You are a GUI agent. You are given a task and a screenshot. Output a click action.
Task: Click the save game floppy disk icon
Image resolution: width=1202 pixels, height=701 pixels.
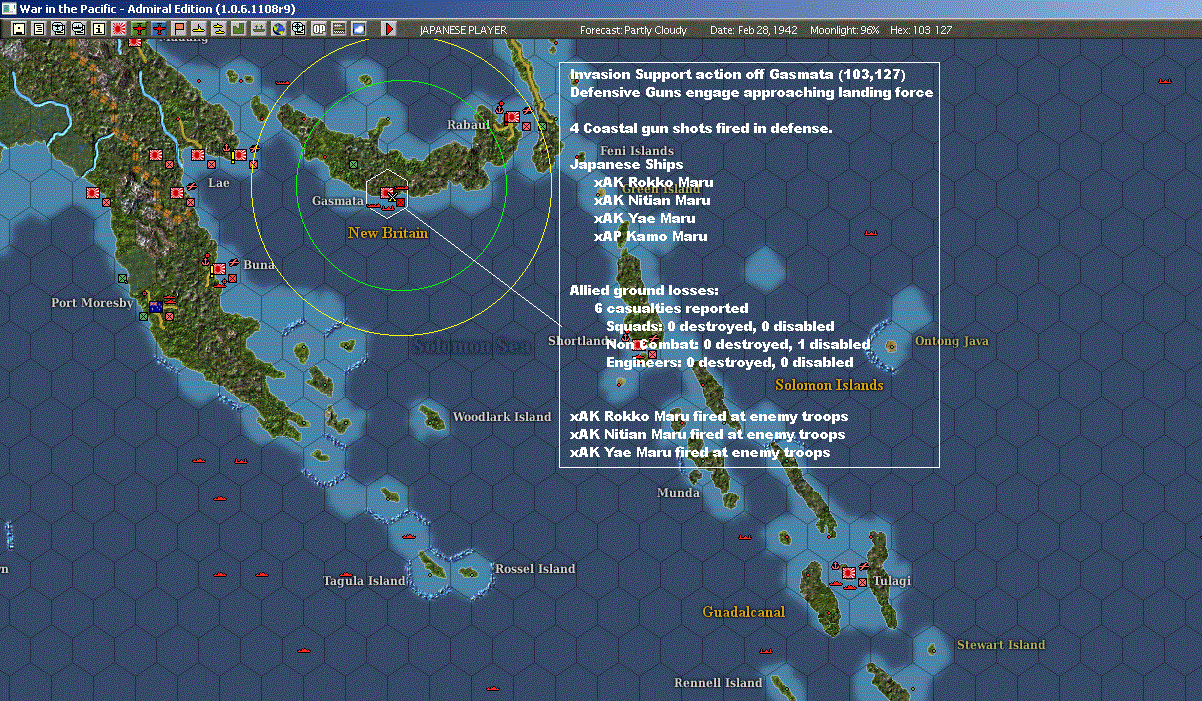(x=19, y=29)
